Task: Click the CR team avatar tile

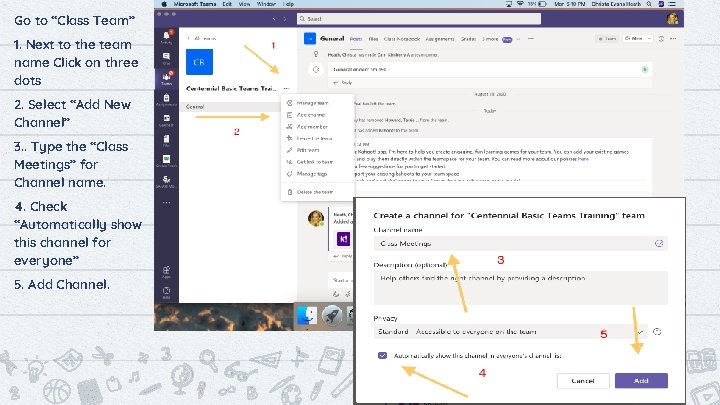Action: click(x=199, y=62)
